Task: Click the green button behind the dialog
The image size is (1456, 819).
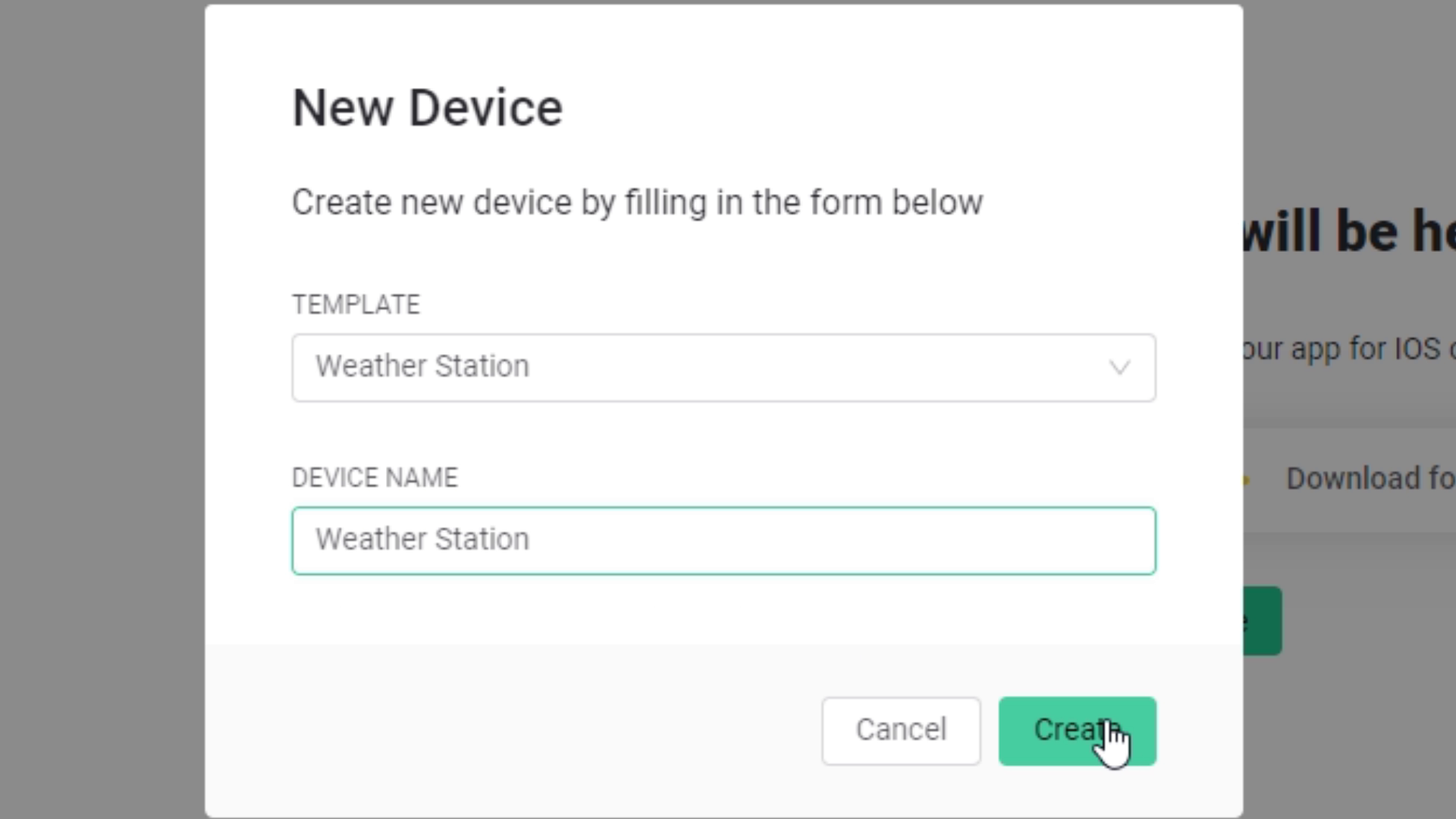Action: coord(1263,621)
